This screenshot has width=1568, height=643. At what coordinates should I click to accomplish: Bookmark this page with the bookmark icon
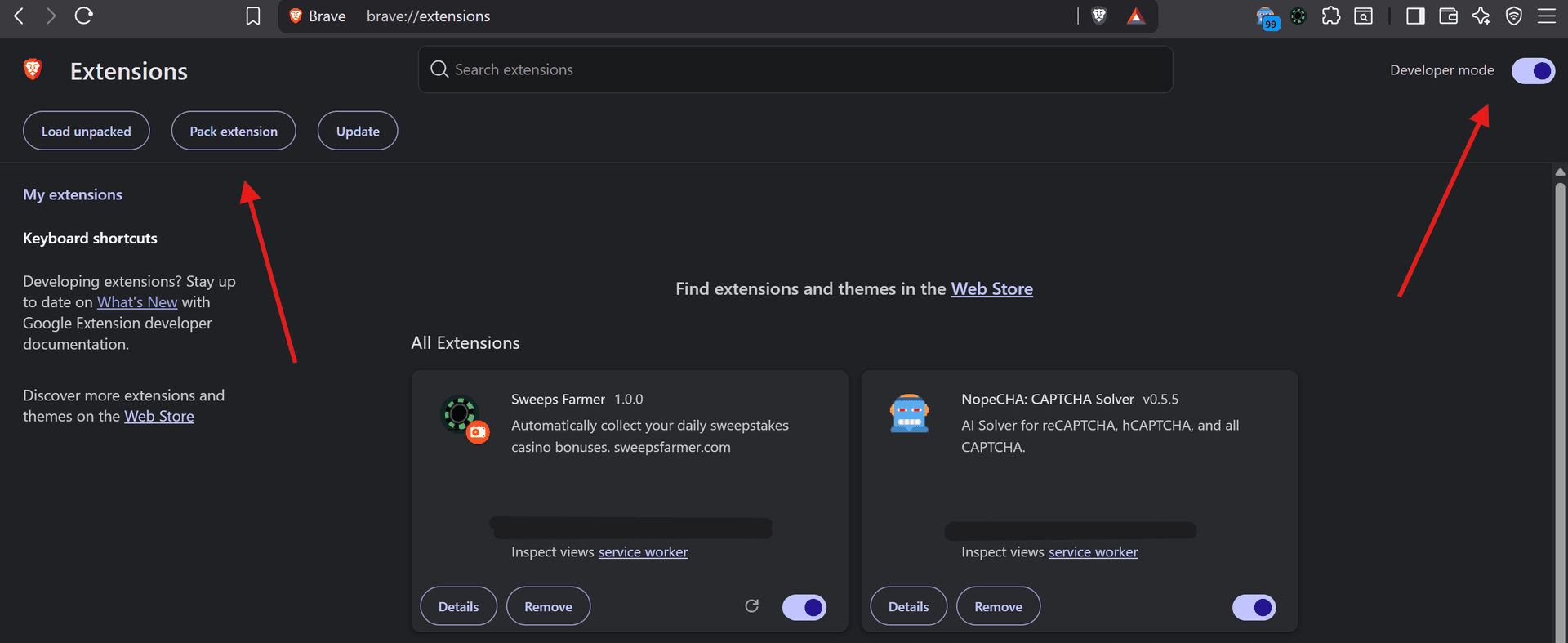(253, 16)
